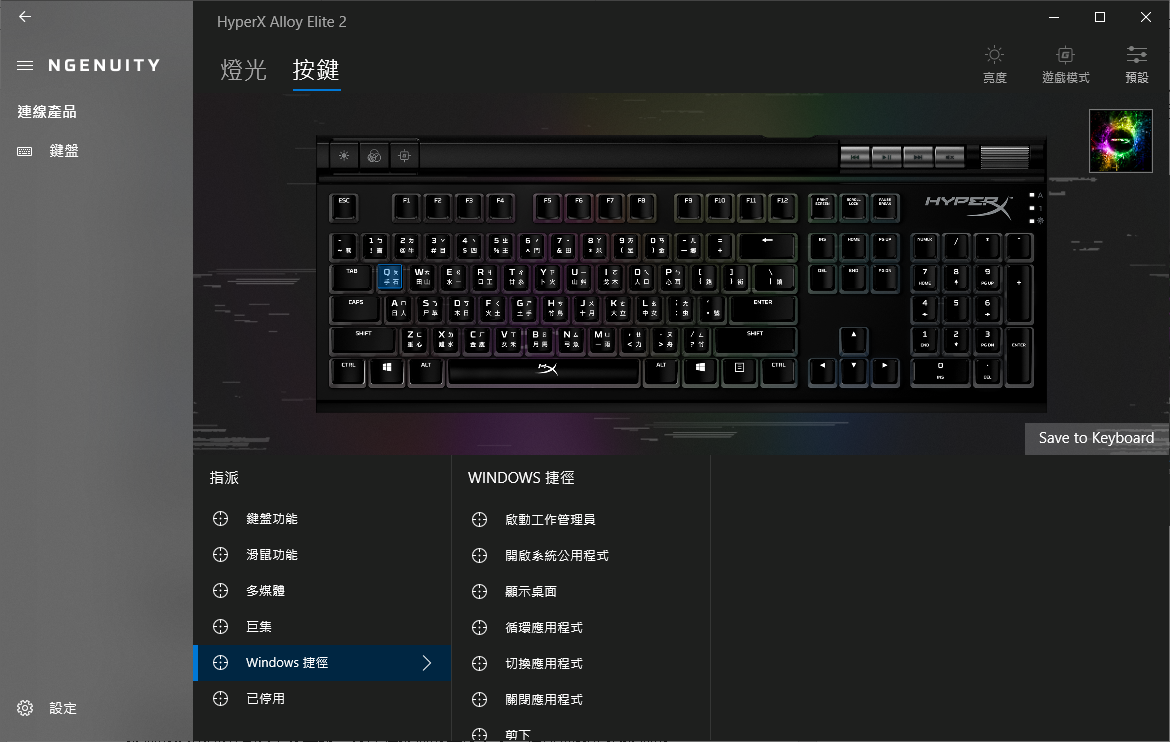
Task: Click the back arrow icon
Action: 25,16
